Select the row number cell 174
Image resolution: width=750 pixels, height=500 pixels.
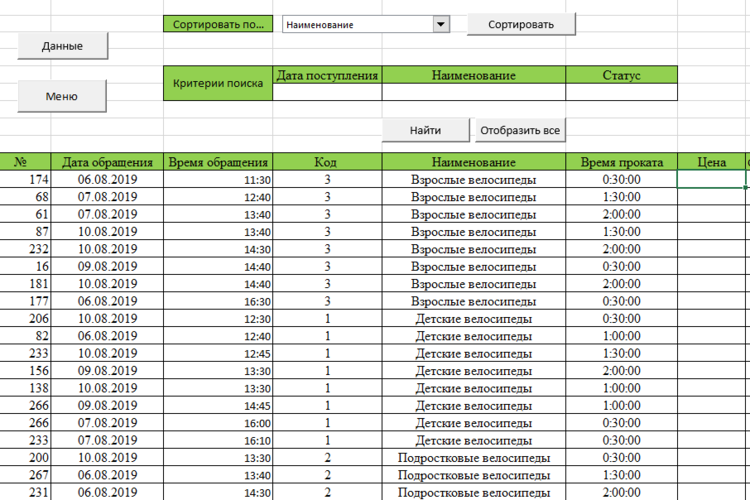point(25,179)
